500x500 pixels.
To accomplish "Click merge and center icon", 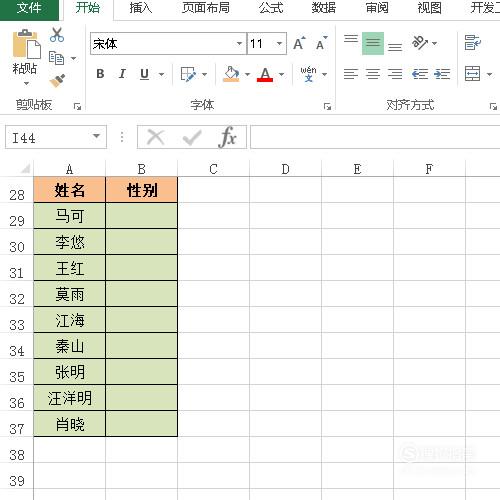I will [x=473, y=74].
